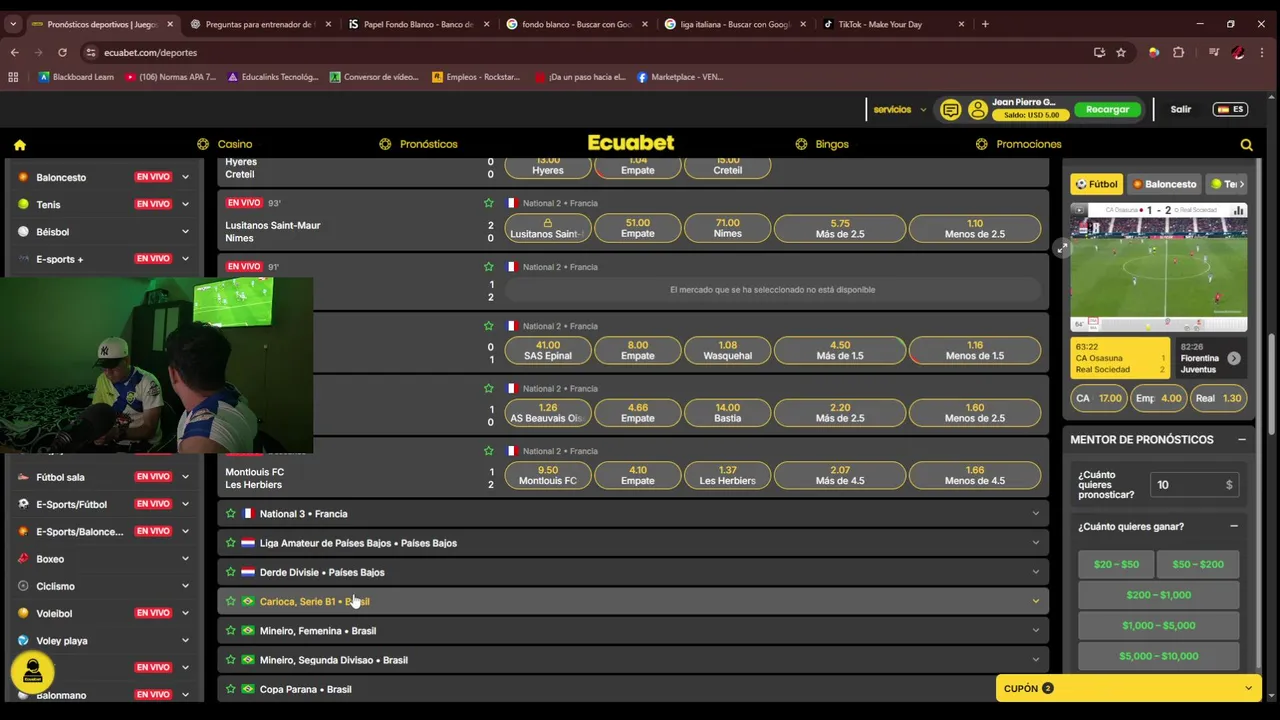This screenshot has width=1280, height=720.
Task: Click the forecast amount input field
Action: click(1194, 485)
